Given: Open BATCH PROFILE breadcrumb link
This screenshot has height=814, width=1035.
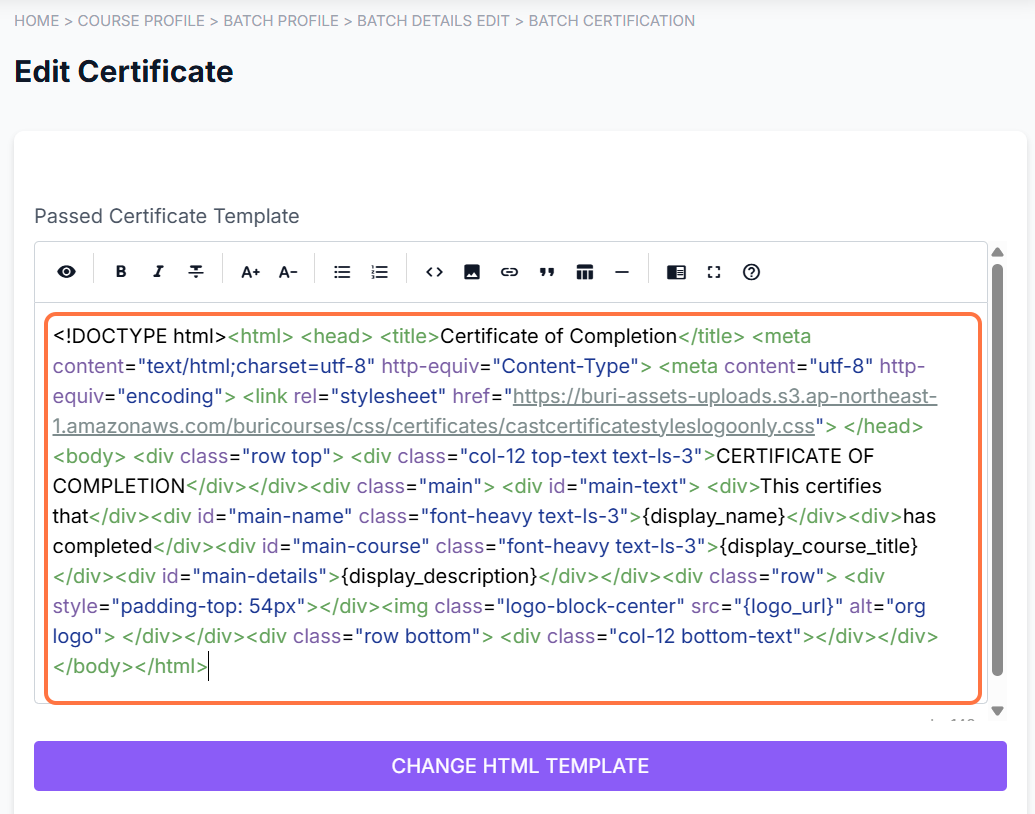Looking at the screenshot, I should click(x=281, y=21).
